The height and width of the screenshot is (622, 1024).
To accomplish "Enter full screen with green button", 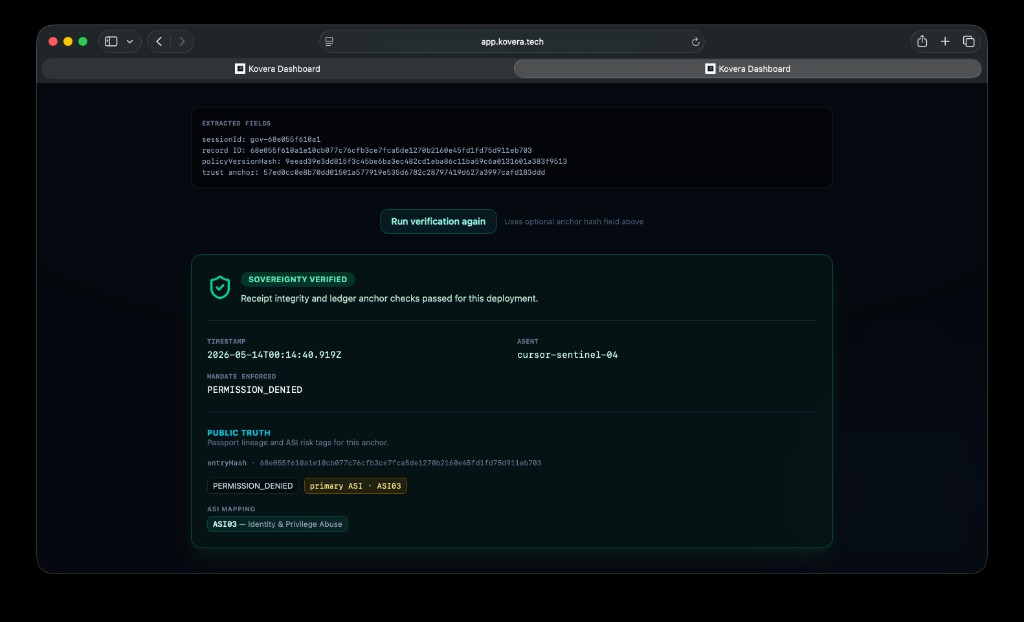I will tap(83, 41).
